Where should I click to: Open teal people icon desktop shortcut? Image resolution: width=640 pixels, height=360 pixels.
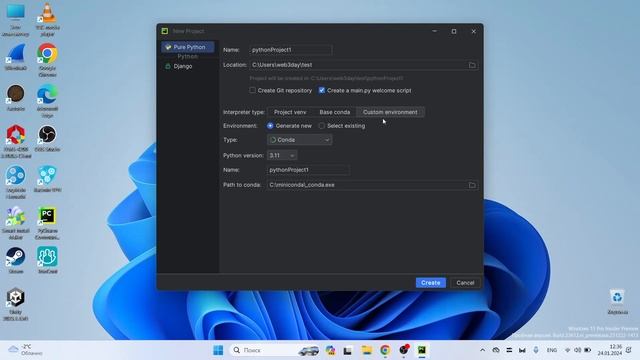pos(47,260)
